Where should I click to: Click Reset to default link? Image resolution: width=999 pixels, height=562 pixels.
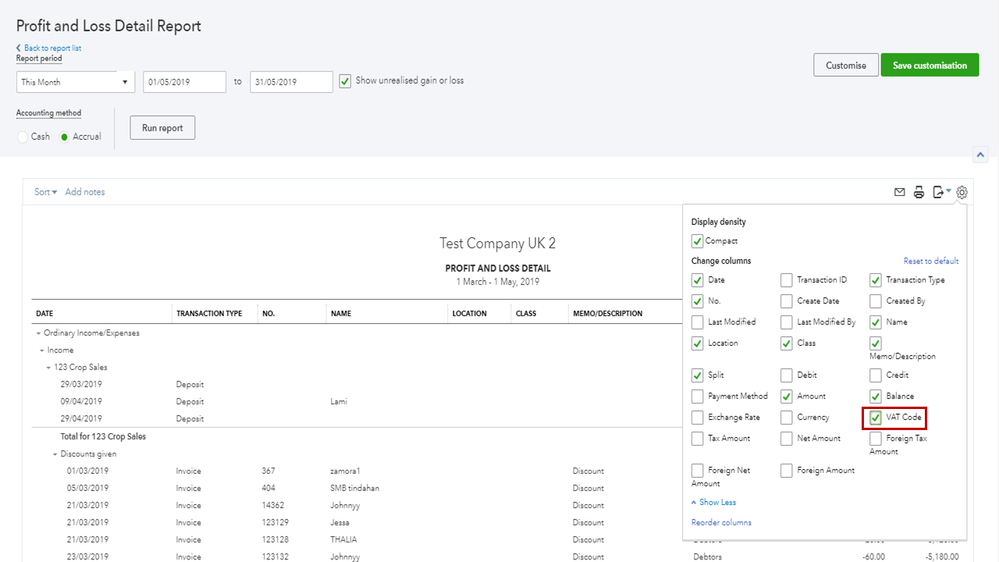(x=931, y=261)
